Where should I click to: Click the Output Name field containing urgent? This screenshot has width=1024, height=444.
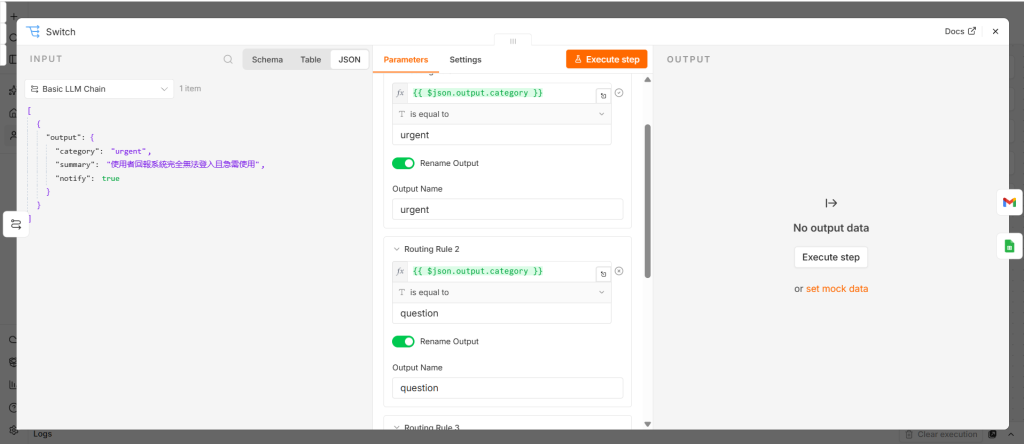507,210
